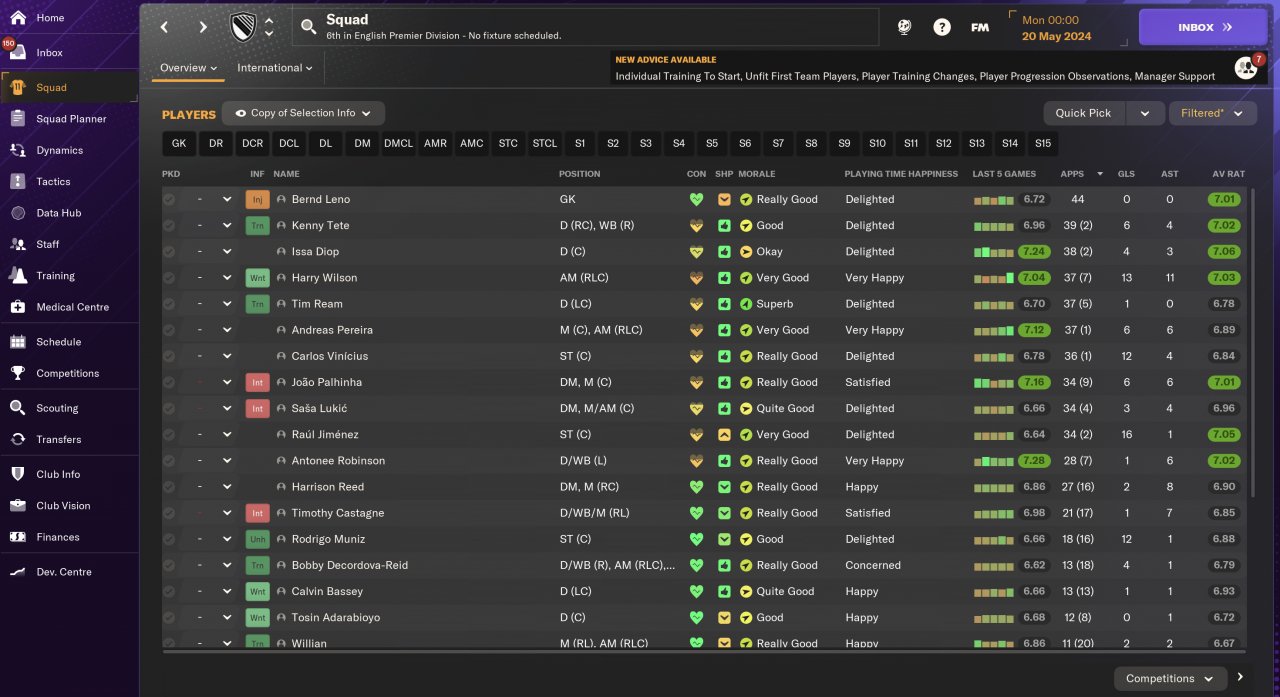This screenshot has height=697, width=1280.
Task: Click the Medical Centre icon
Action: tap(17, 307)
